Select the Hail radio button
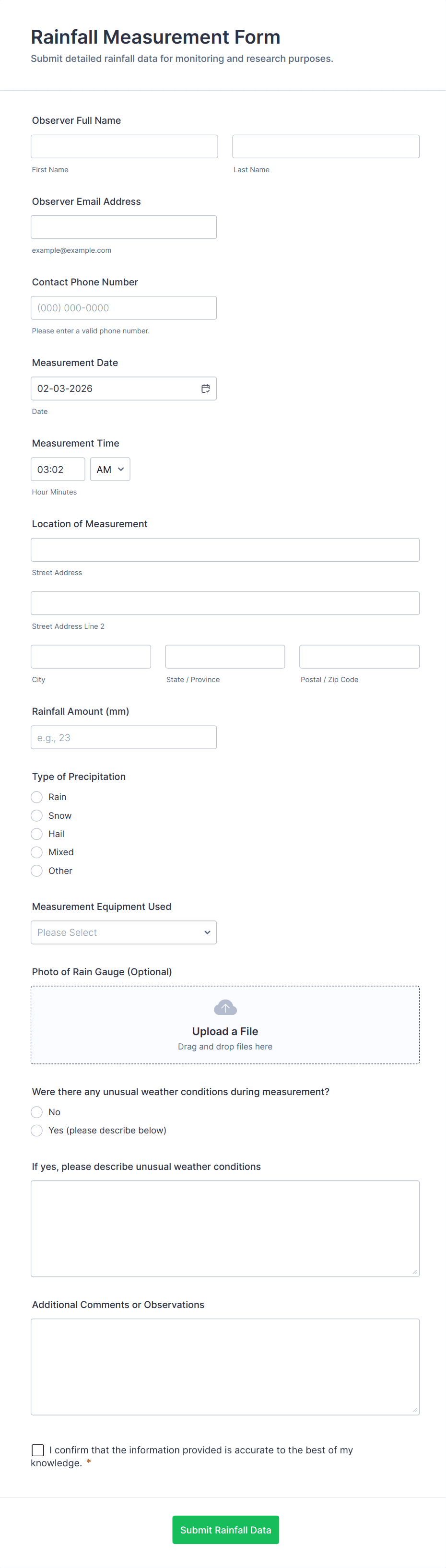The image size is (446, 1568). [x=36, y=834]
